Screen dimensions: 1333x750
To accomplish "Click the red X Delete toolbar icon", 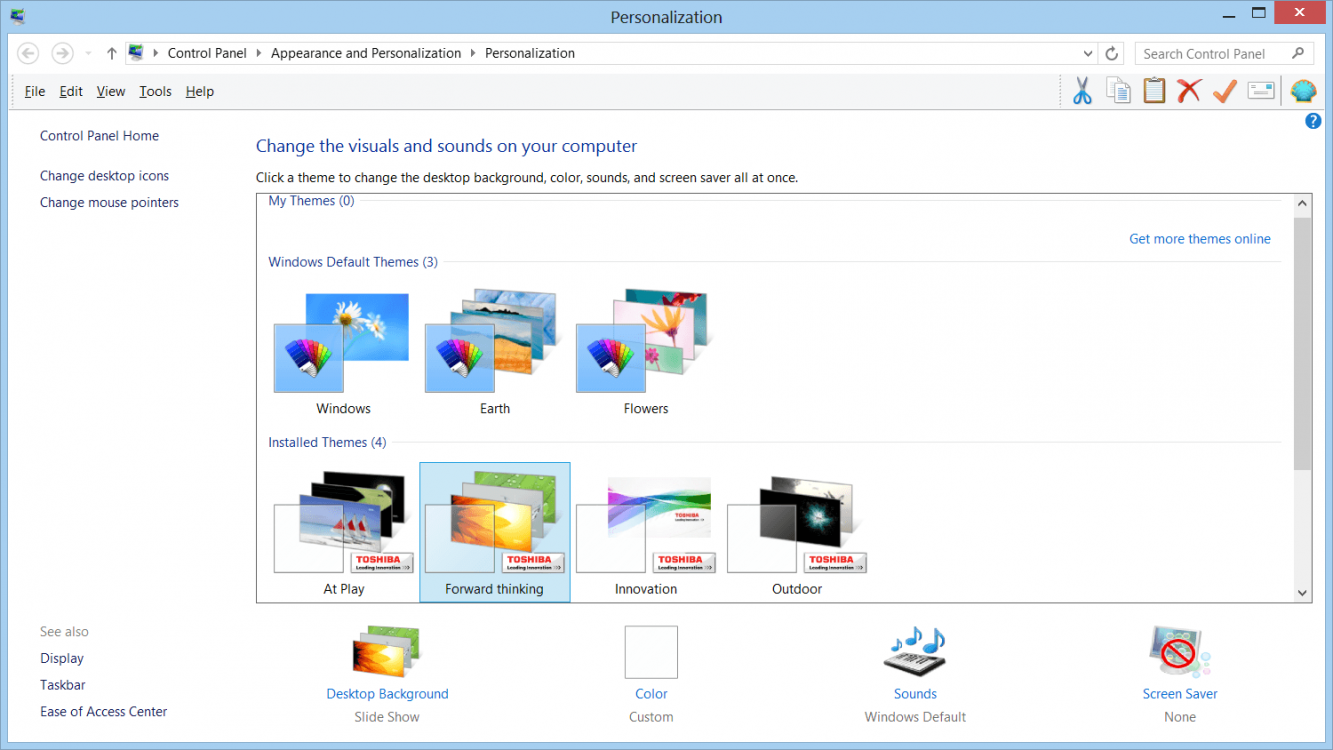I will pyautogui.click(x=1189, y=91).
